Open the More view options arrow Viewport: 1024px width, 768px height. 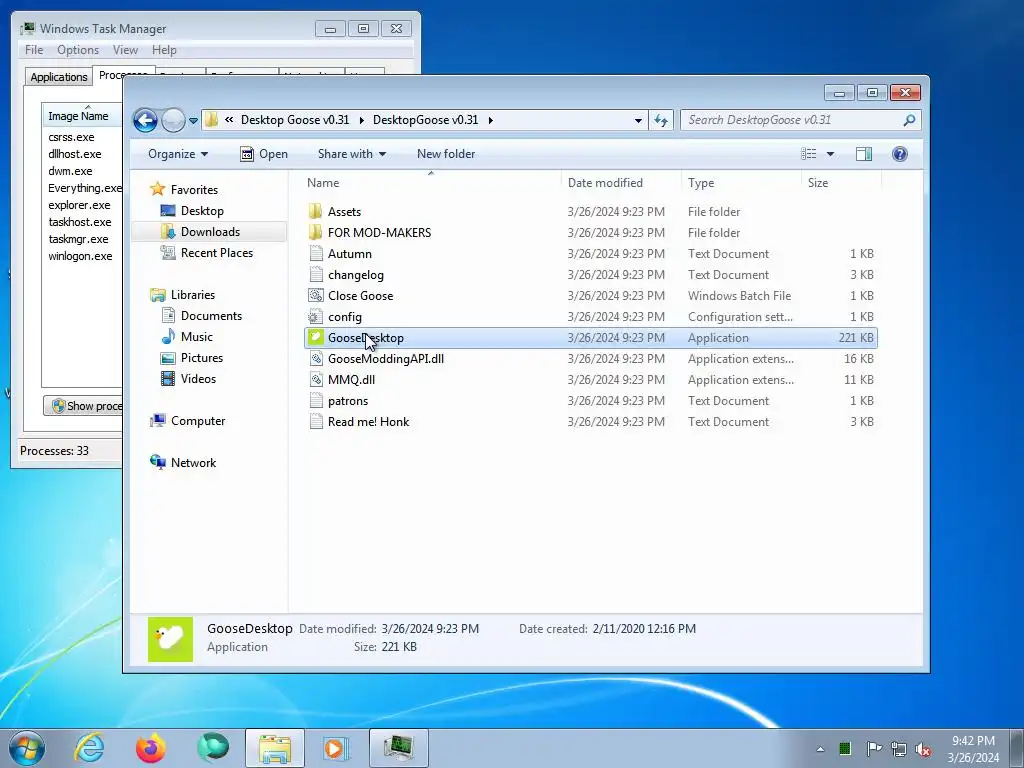pos(830,154)
